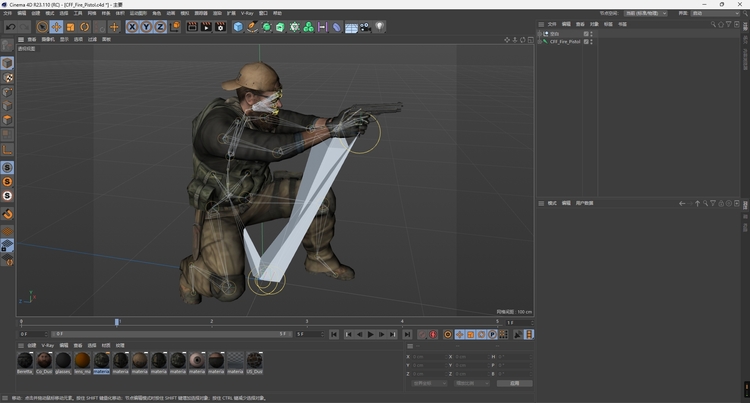Add a floor/environment grid object
This screenshot has width=750, height=403.
[x=351, y=27]
